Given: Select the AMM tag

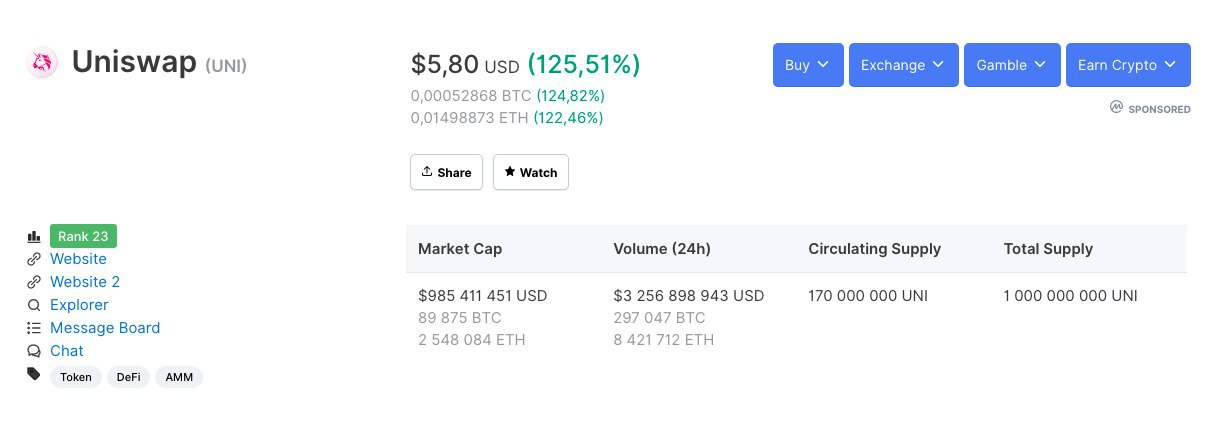Looking at the screenshot, I should (x=179, y=377).
